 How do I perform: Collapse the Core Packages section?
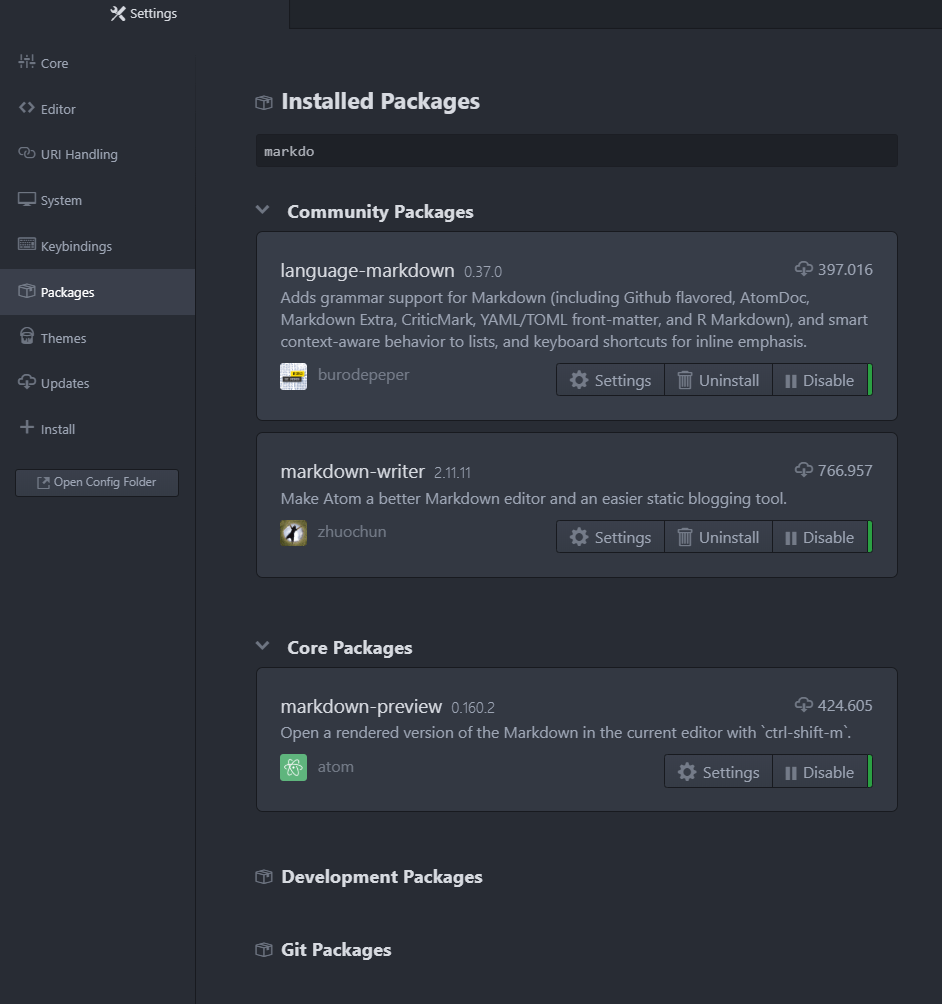click(262, 646)
